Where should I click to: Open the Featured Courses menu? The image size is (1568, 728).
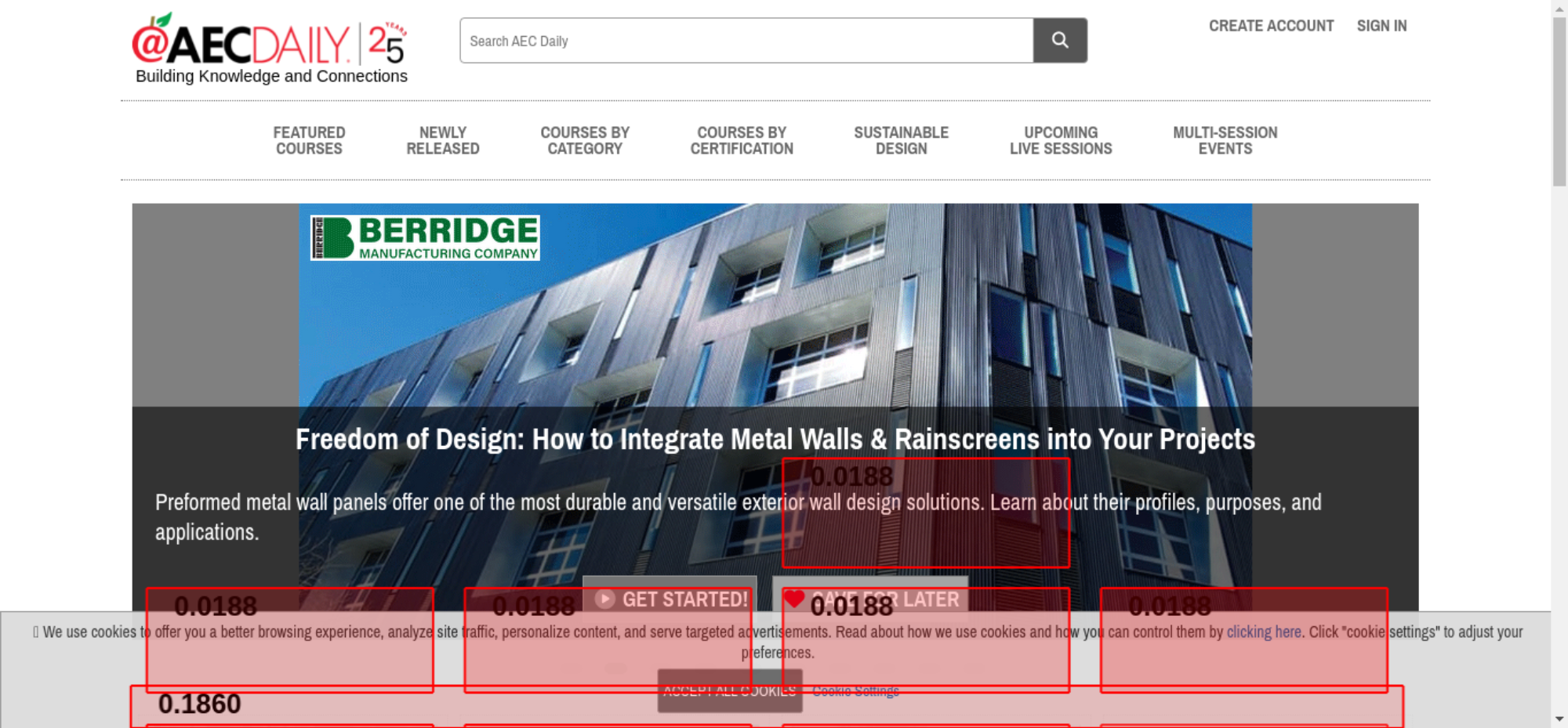point(309,141)
